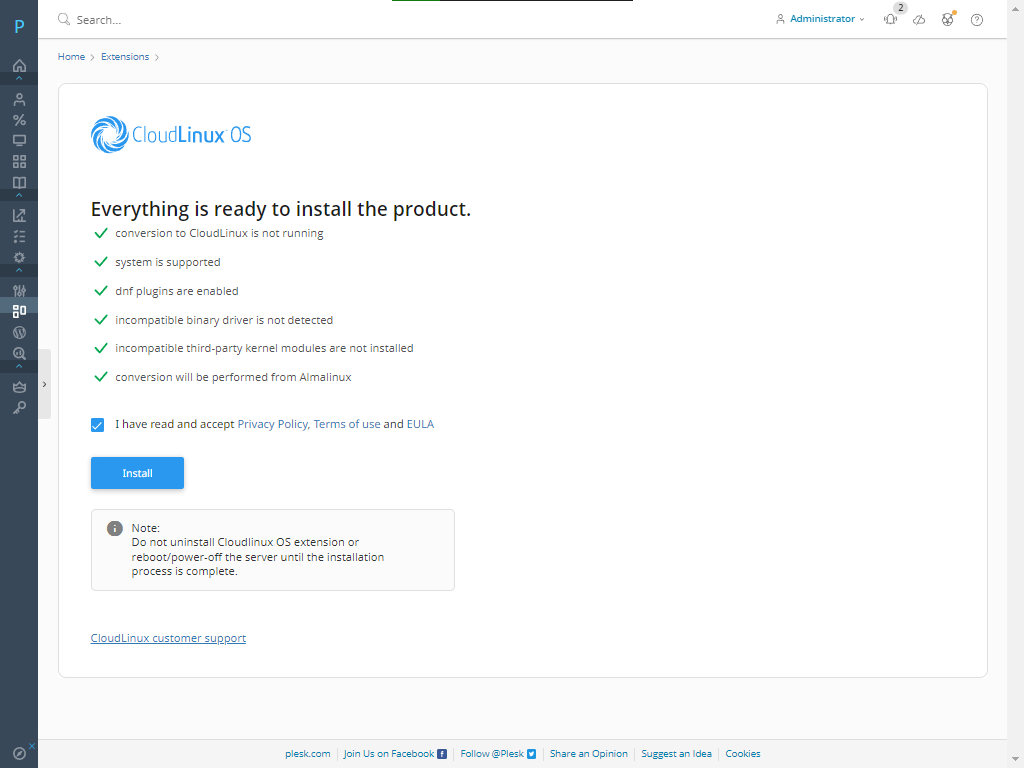Navigate to Extensions via the breadcrumb
The height and width of the screenshot is (768, 1024).
point(124,57)
